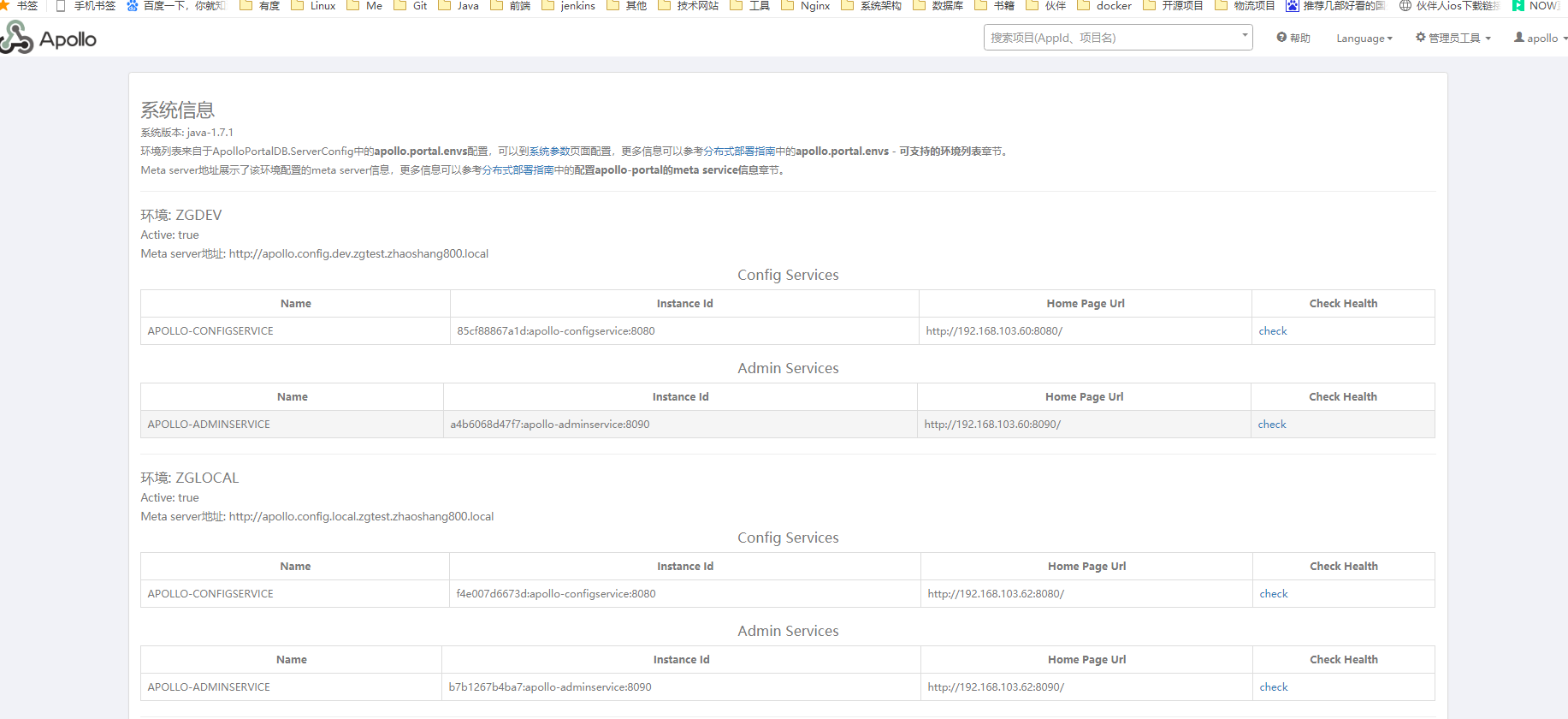Screen dimensions: 1568x719
Task: Open the 帮助 help question-mark item
Action: [x=1293, y=38]
